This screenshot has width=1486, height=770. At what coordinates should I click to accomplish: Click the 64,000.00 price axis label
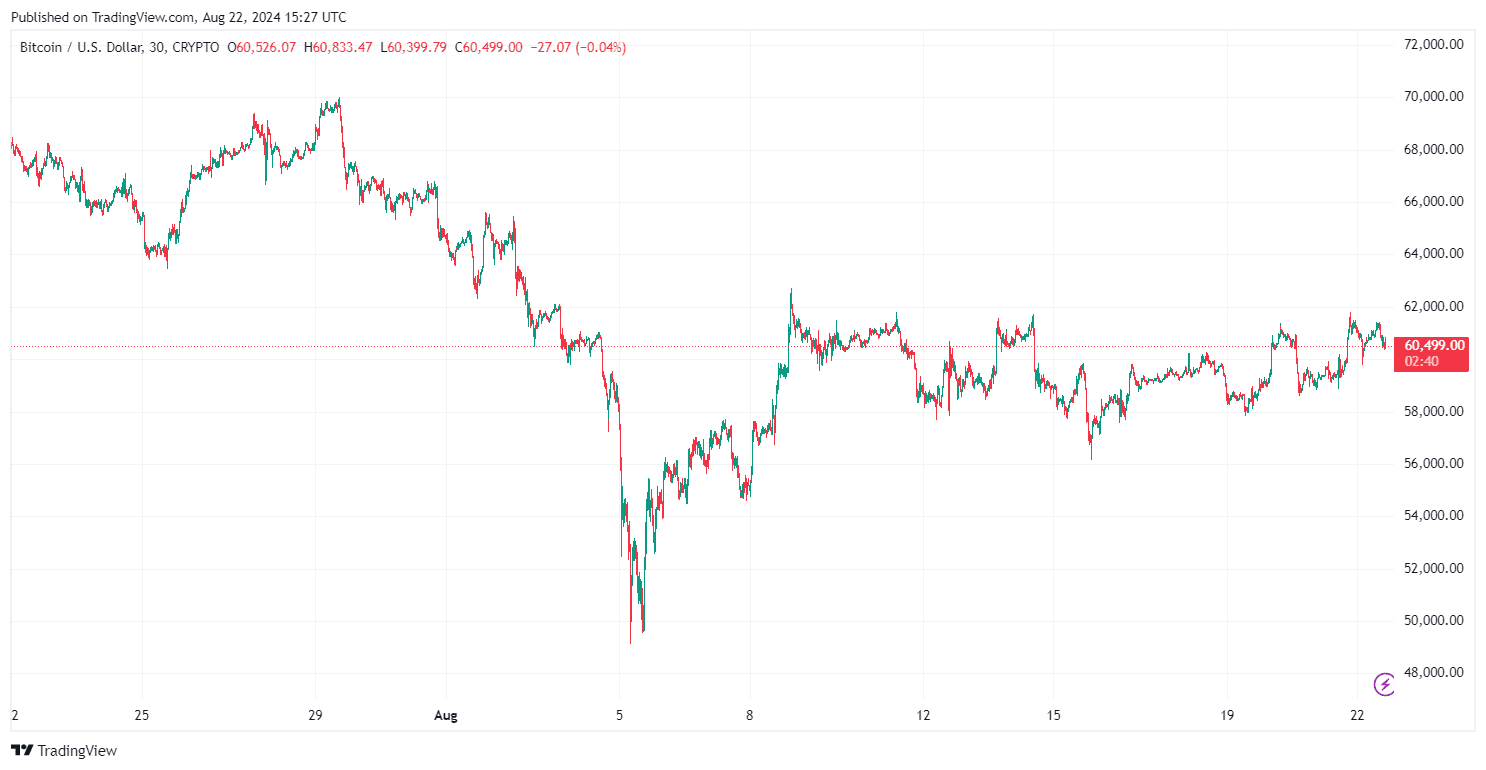(x=1434, y=254)
